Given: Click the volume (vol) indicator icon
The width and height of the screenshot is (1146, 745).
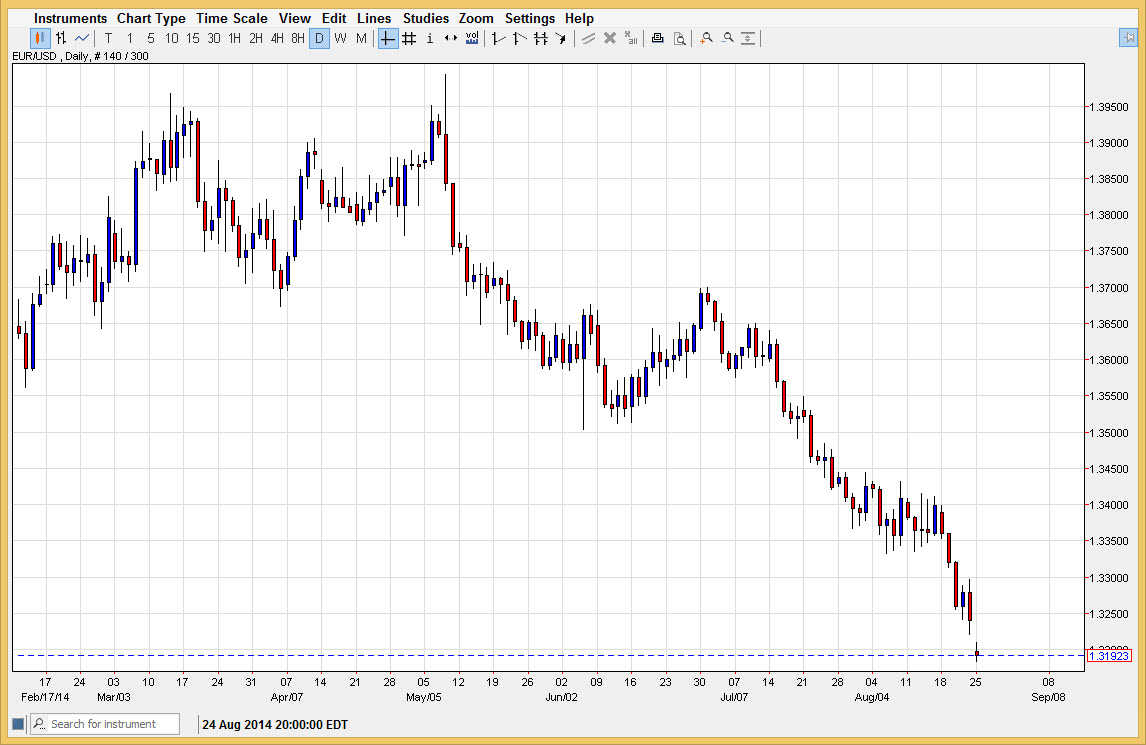Looking at the screenshot, I should (472, 39).
